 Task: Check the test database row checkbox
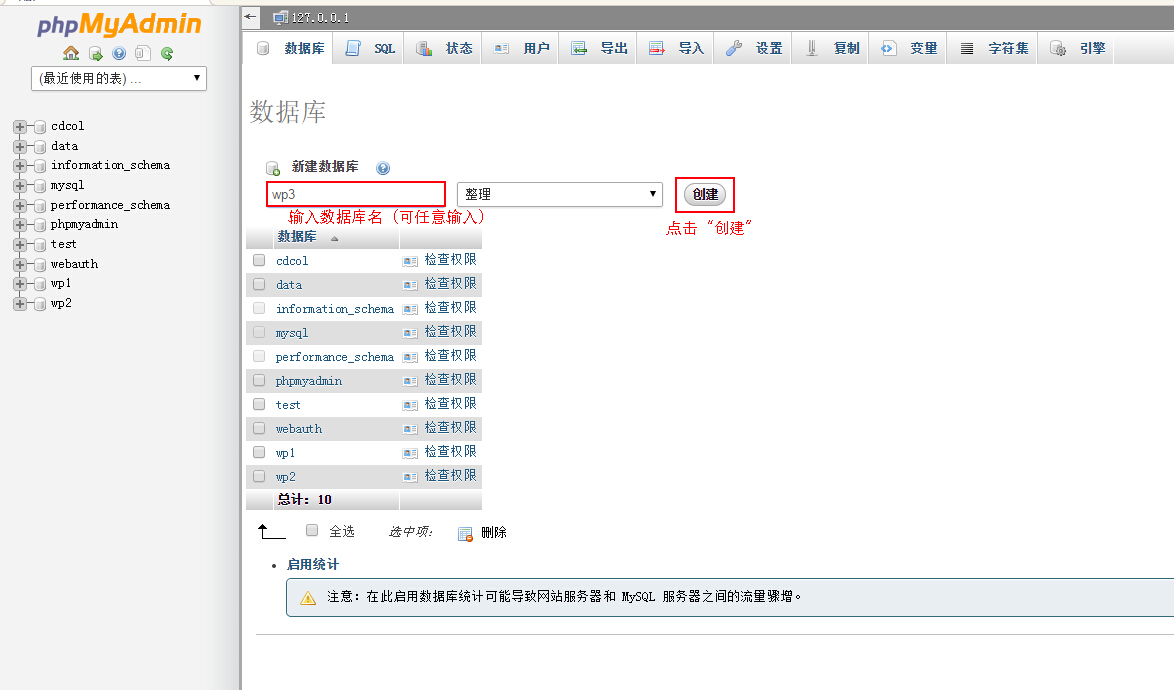(259, 403)
